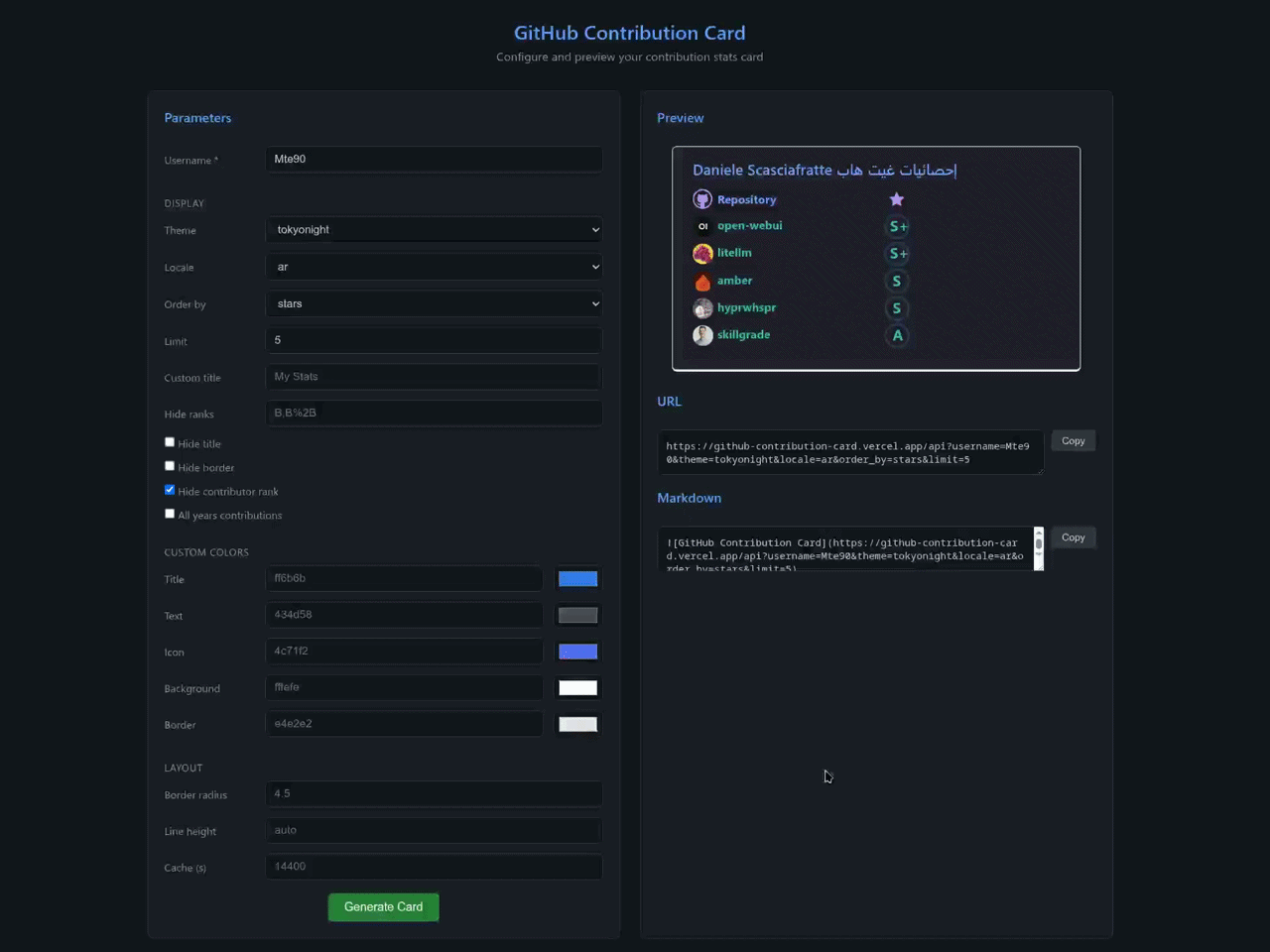Click the star icon in card header
This screenshot has width=1270, height=952.
pos(897,199)
